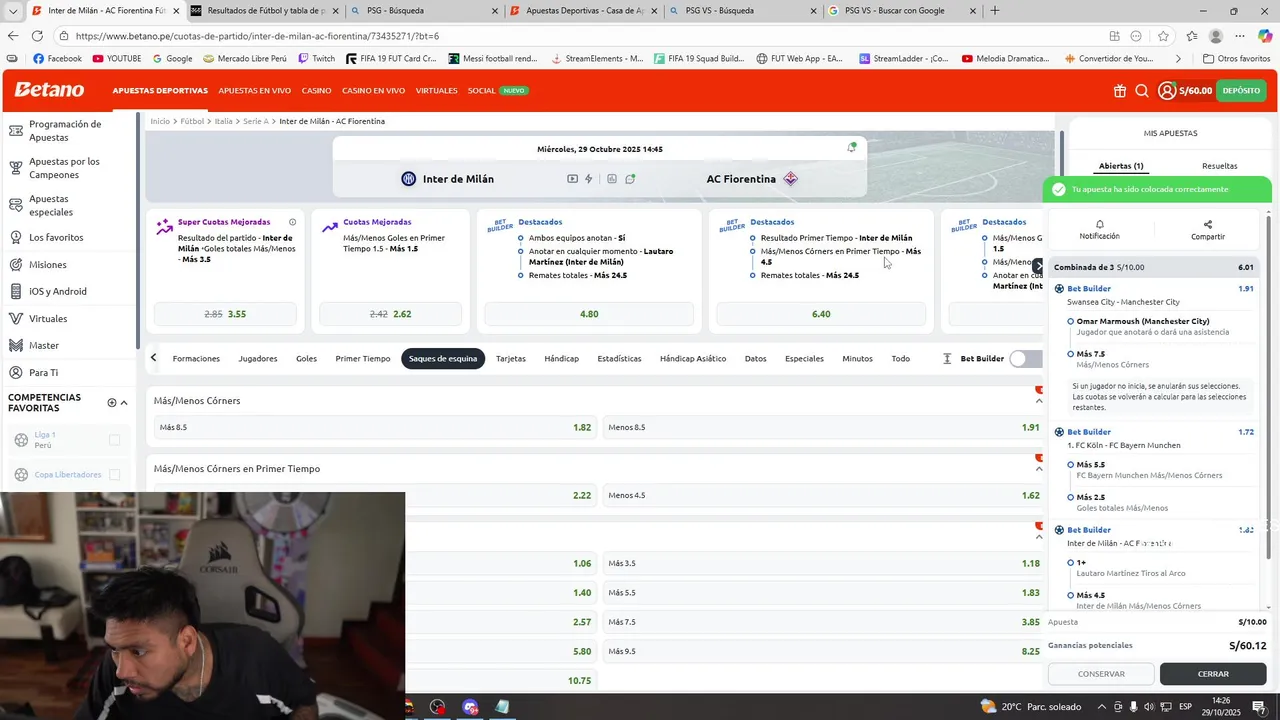Click the search magnifier in Betano header

click(1142, 91)
